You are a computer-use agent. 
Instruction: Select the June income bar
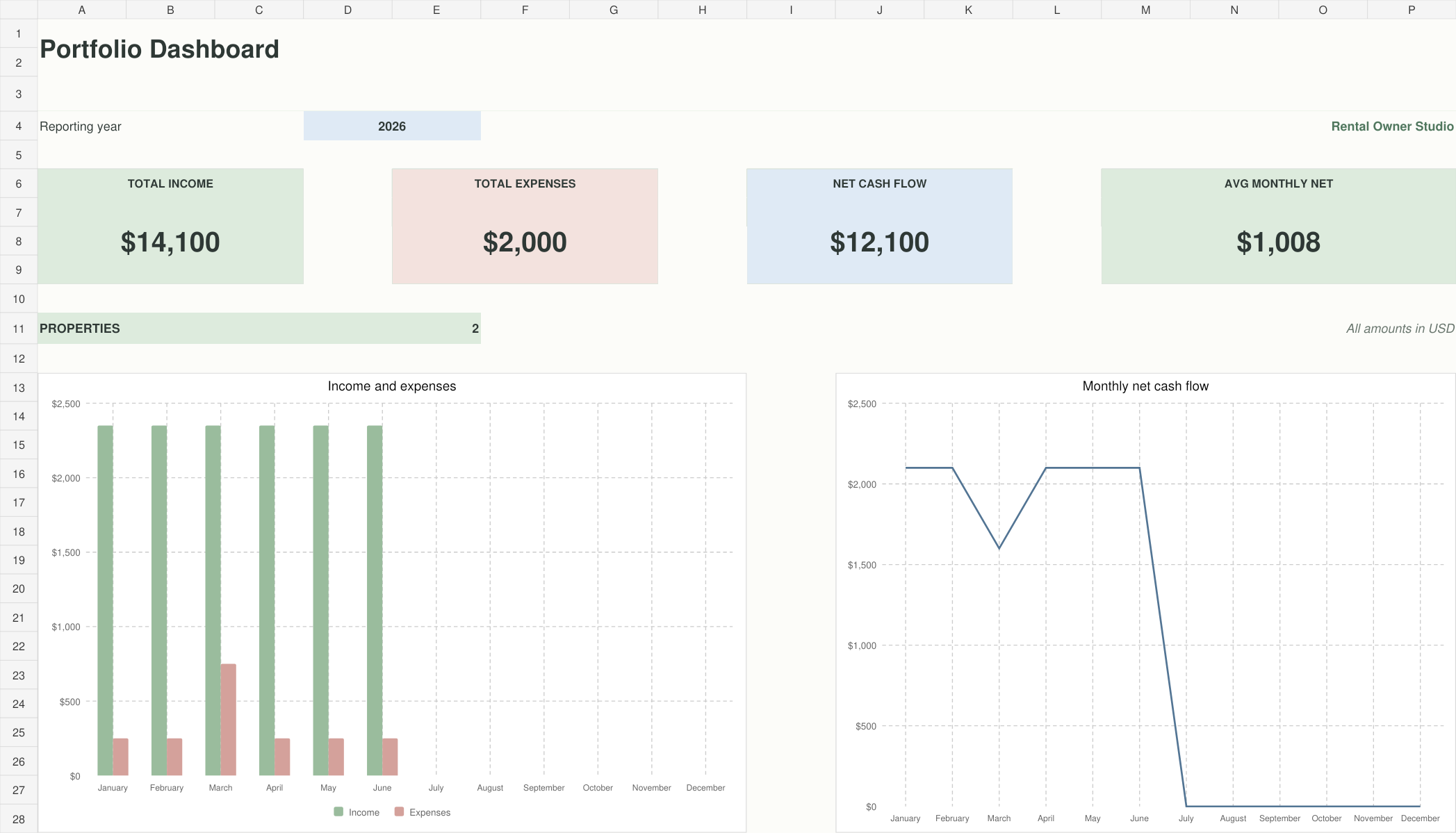(375, 600)
